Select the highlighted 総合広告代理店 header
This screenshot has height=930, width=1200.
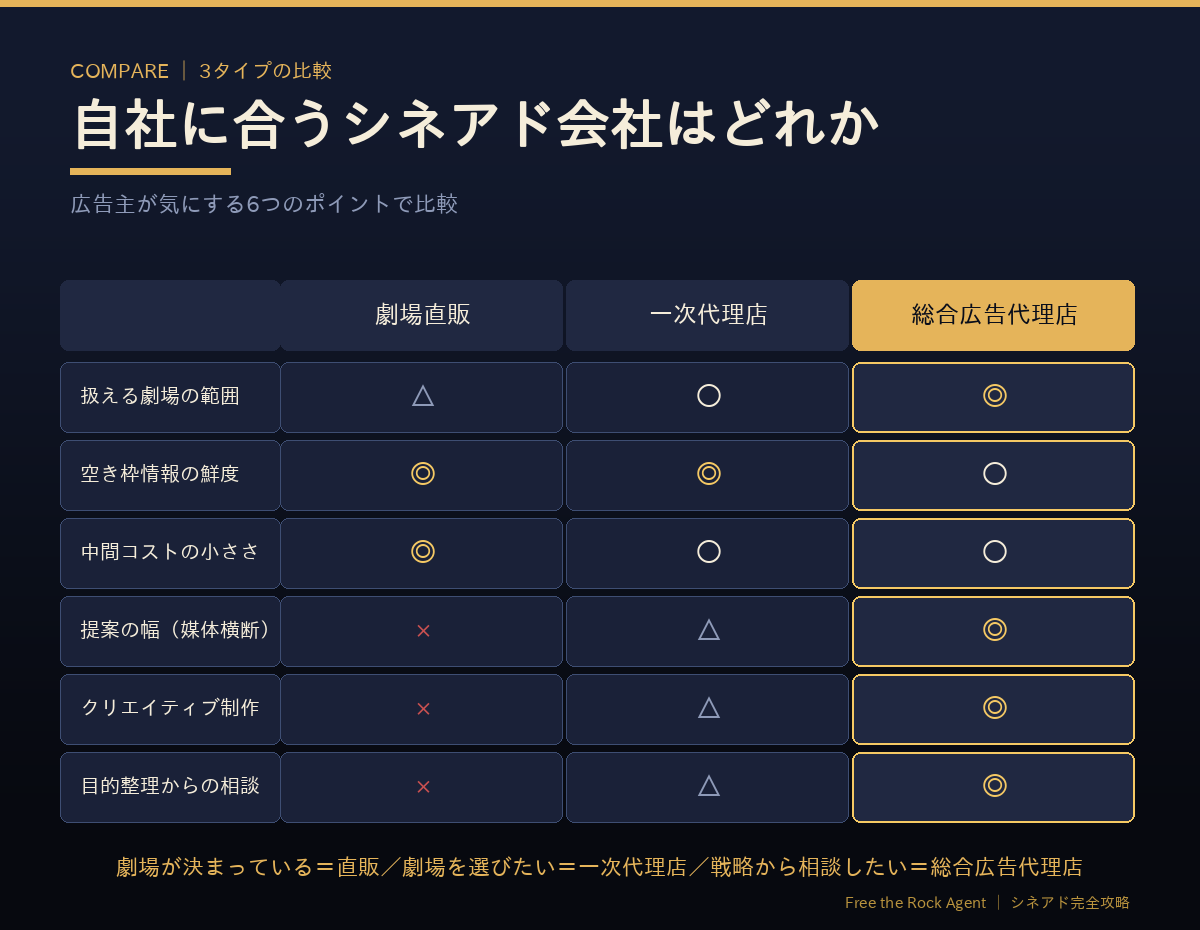pos(994,315)
